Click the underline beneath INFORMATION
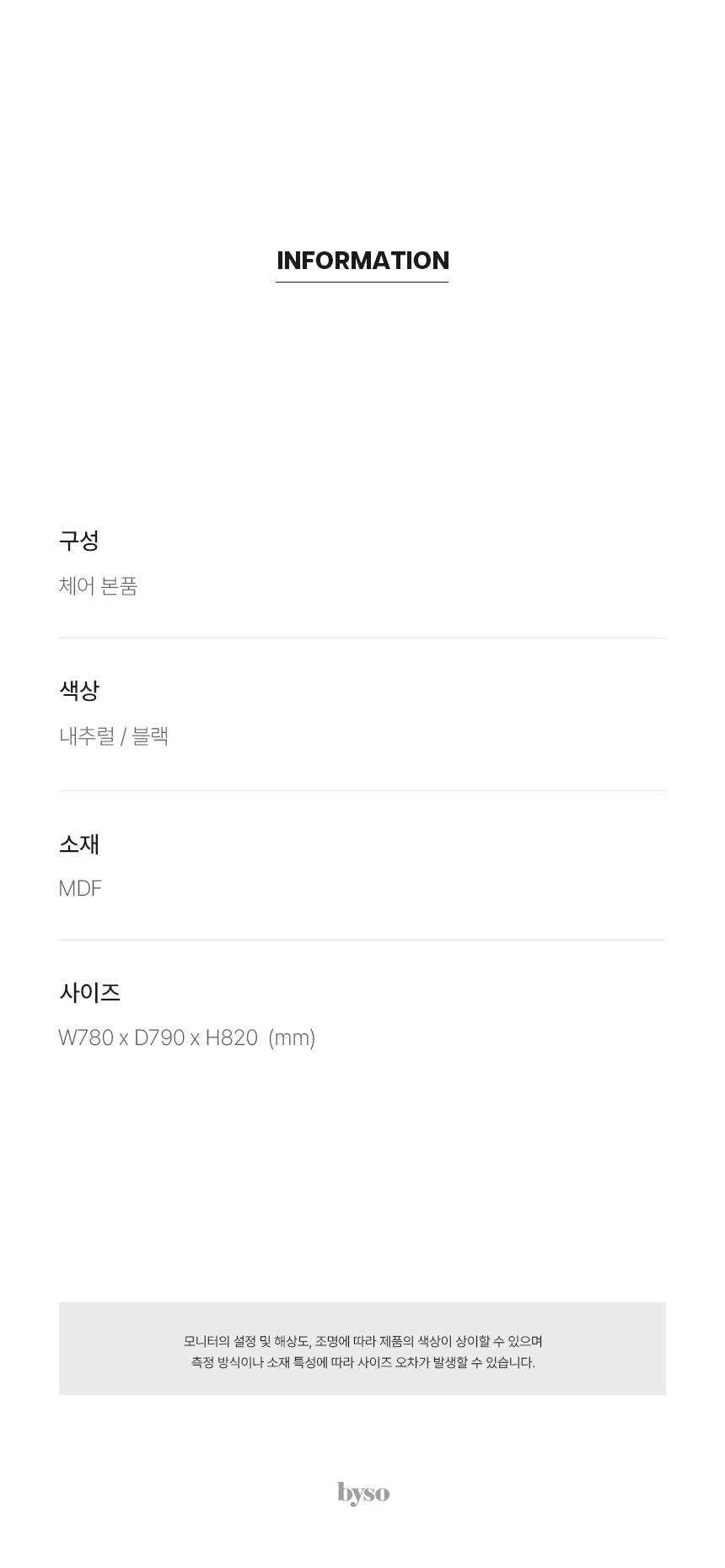 [362, 282]
